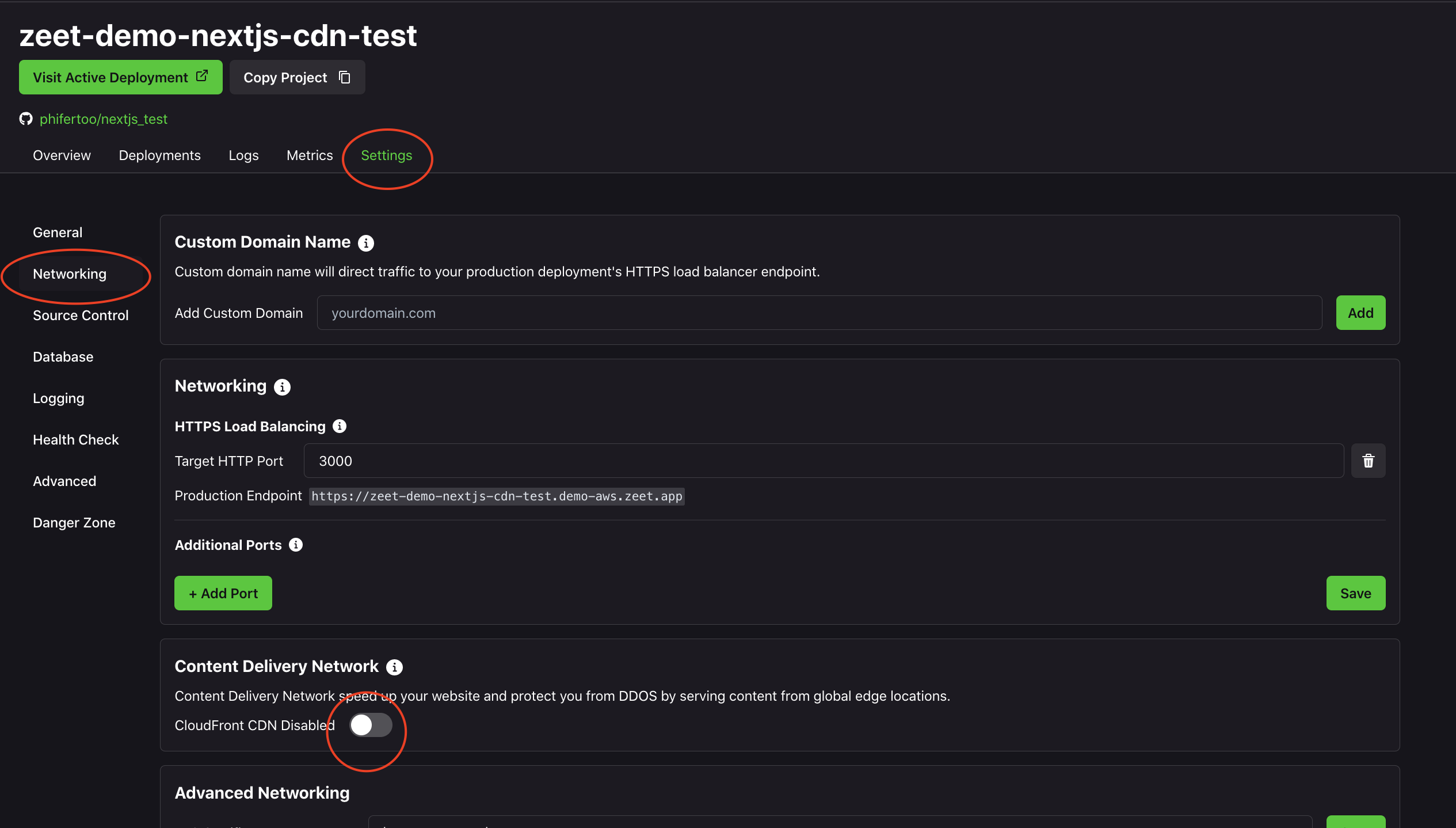
Task: Click the Visit Active Deployment button
Action: point(121,77)
